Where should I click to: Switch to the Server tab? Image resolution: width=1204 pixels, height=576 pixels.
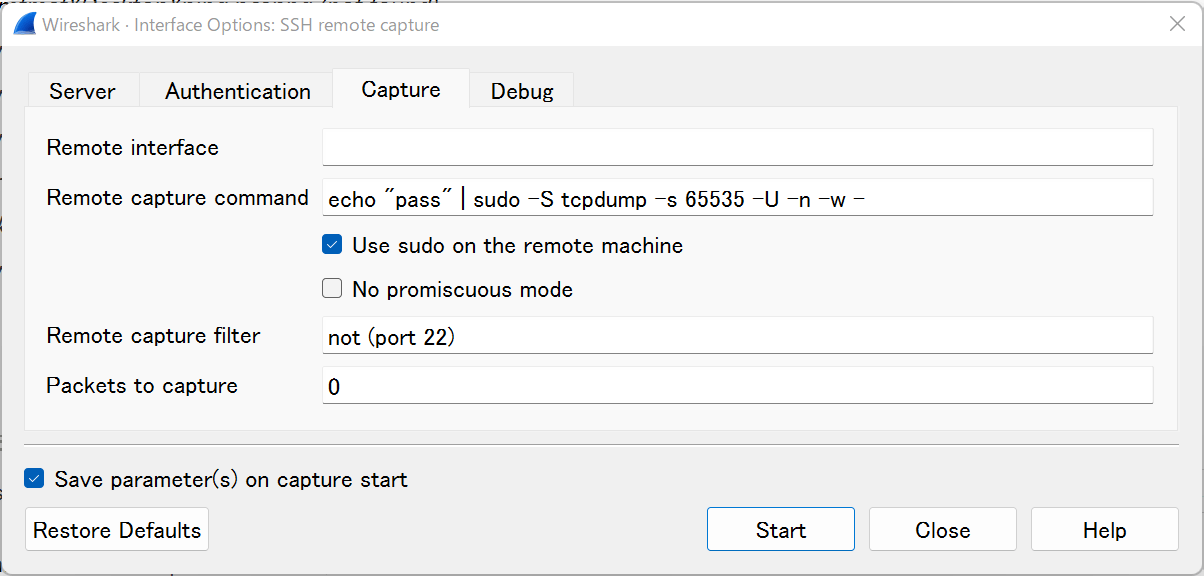[82, 91]
